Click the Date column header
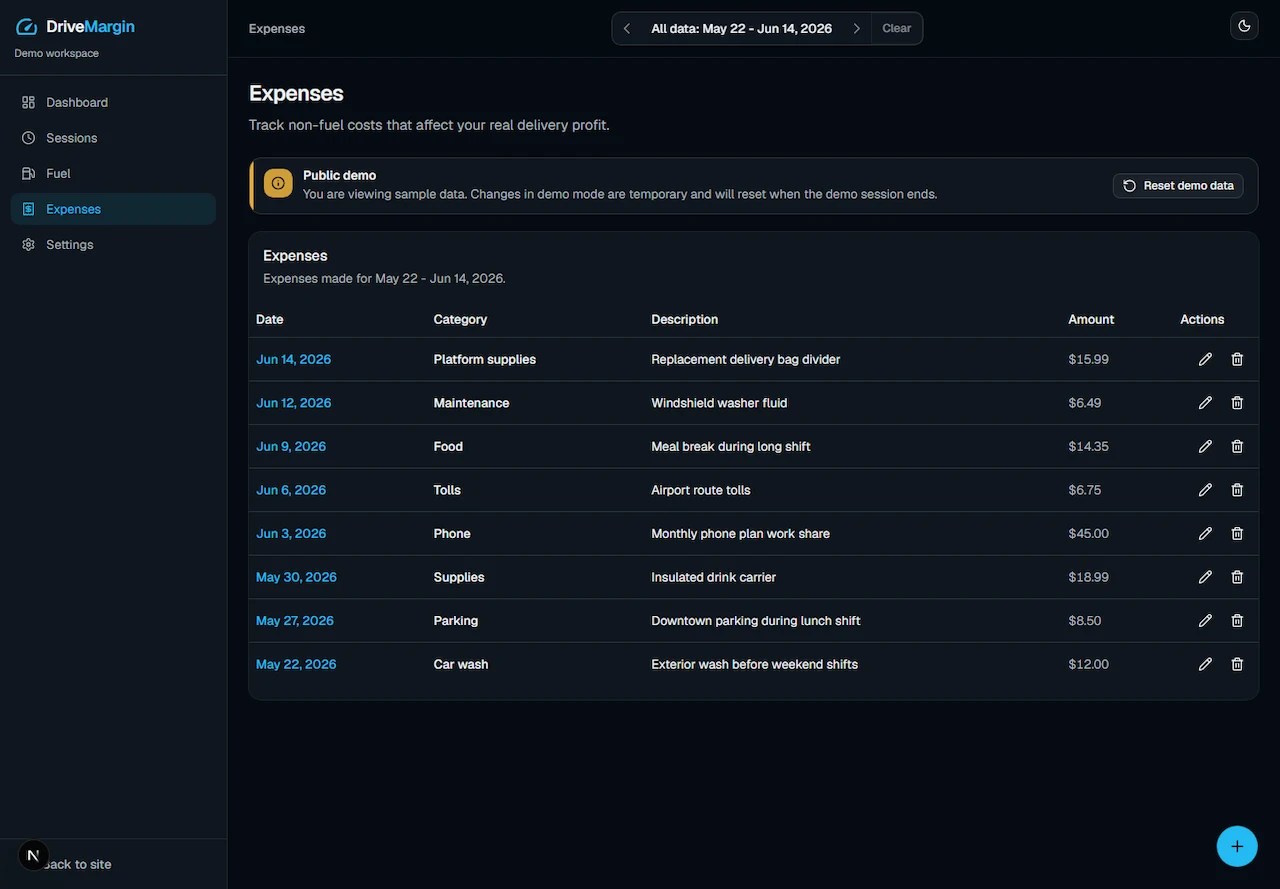The height and width of the screenshot is (889, 1280). [270, 319]
